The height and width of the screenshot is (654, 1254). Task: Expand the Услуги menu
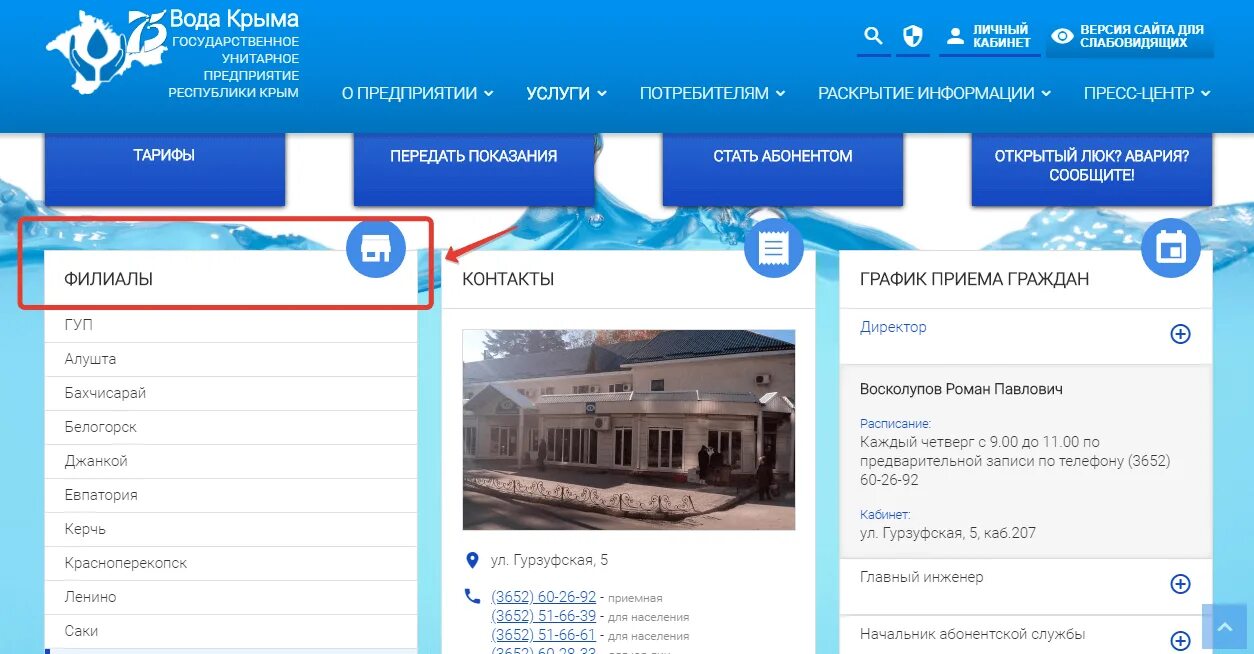(x=567, y=93)
